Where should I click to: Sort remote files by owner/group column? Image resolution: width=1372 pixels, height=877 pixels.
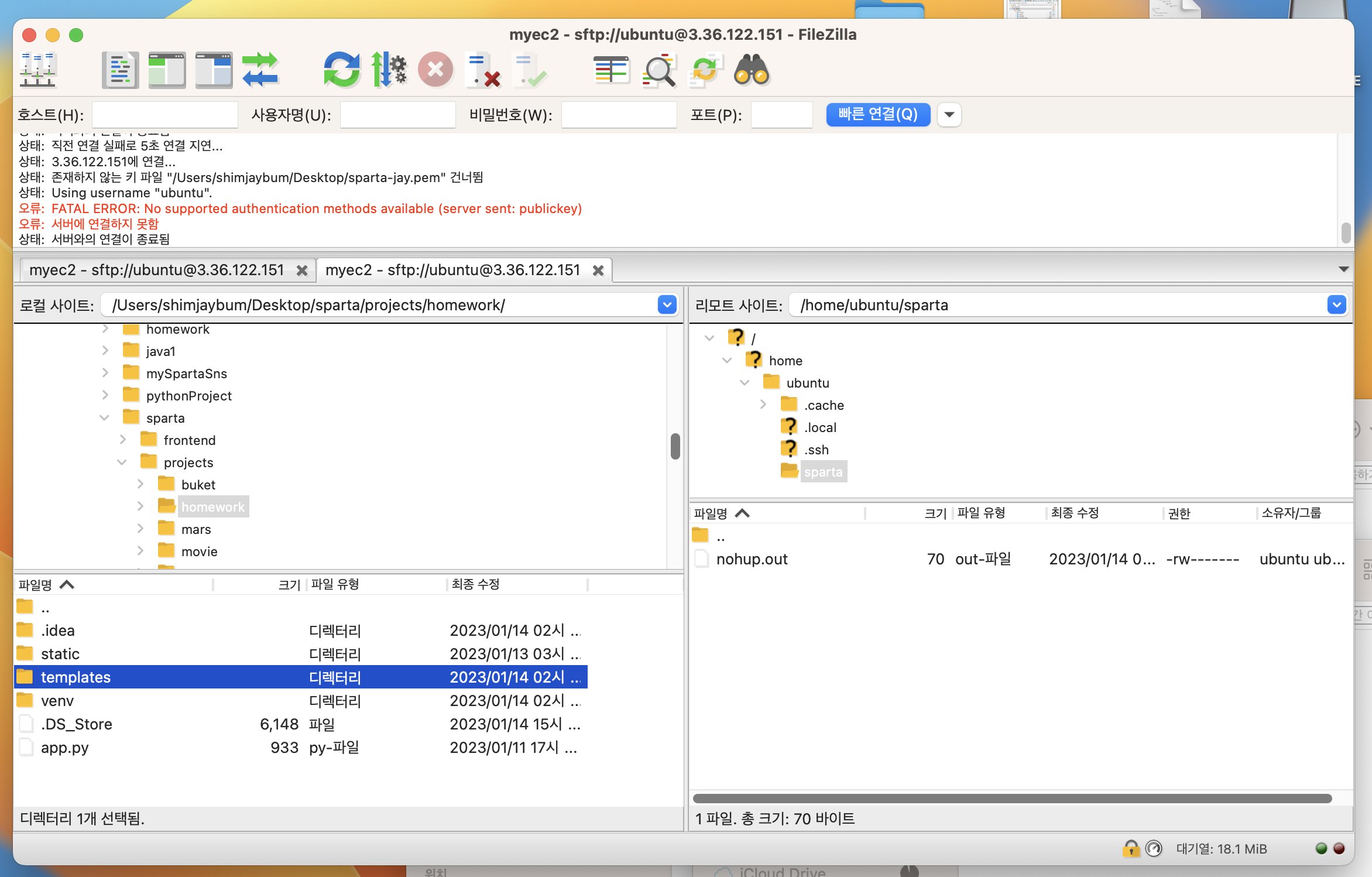click(1304, 513)
